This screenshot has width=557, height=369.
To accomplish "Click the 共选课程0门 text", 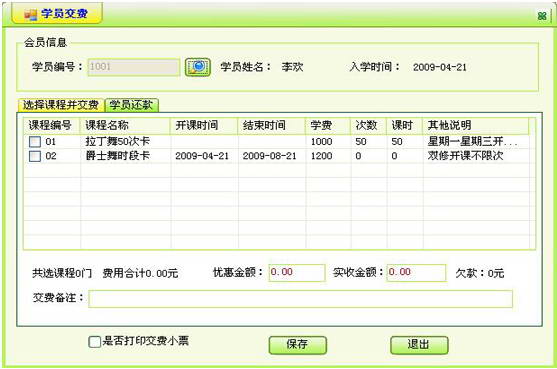I will pos(62,273).
